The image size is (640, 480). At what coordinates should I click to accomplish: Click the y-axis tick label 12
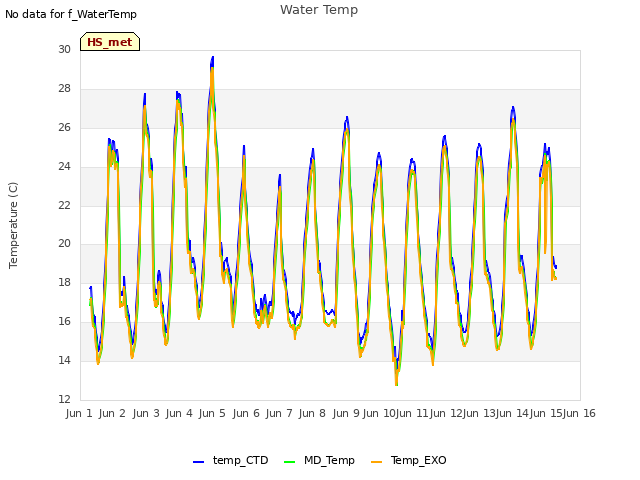(64, 399)
